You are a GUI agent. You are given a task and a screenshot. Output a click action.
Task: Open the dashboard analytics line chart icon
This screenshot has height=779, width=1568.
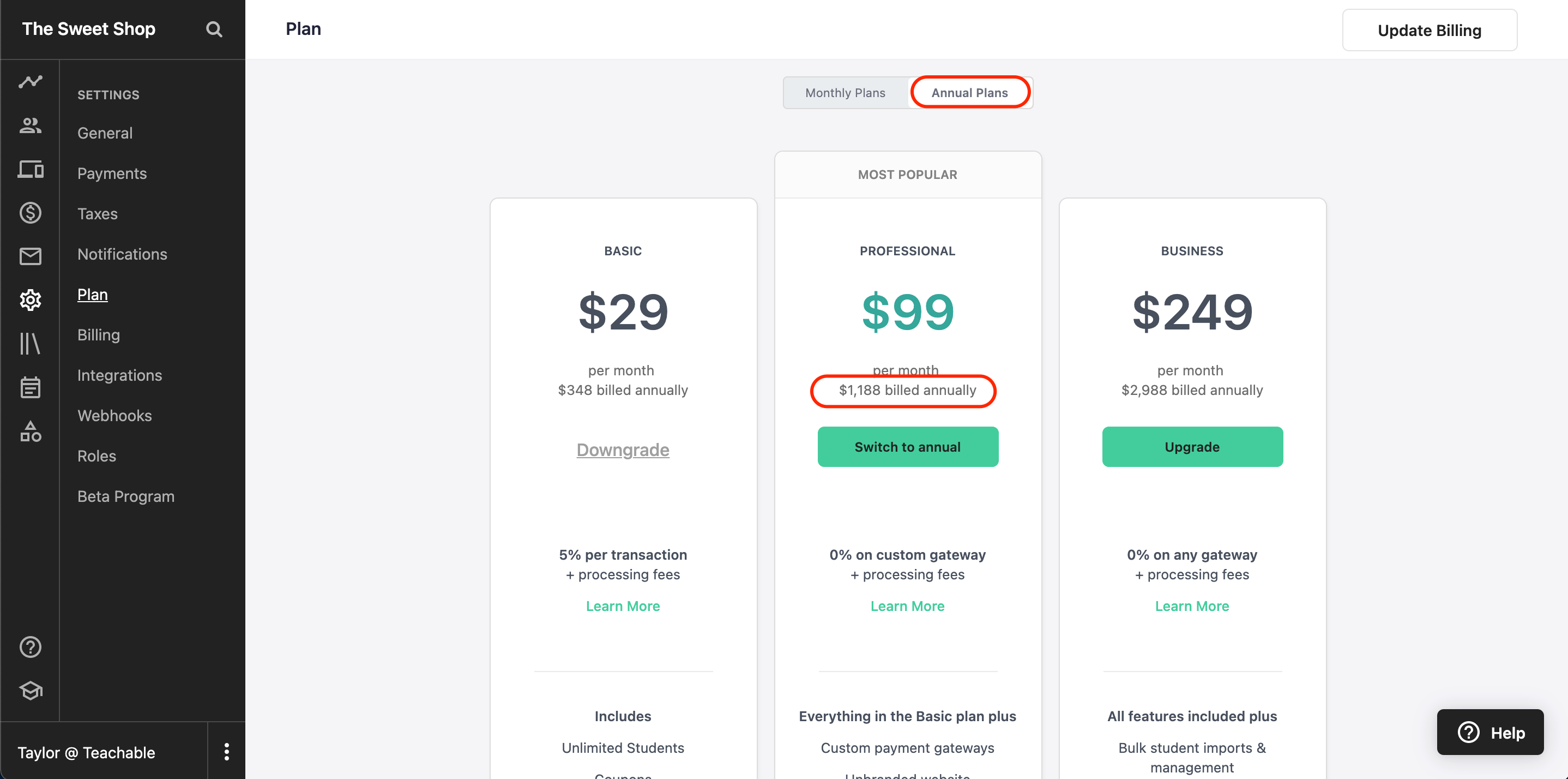point(30,81)
